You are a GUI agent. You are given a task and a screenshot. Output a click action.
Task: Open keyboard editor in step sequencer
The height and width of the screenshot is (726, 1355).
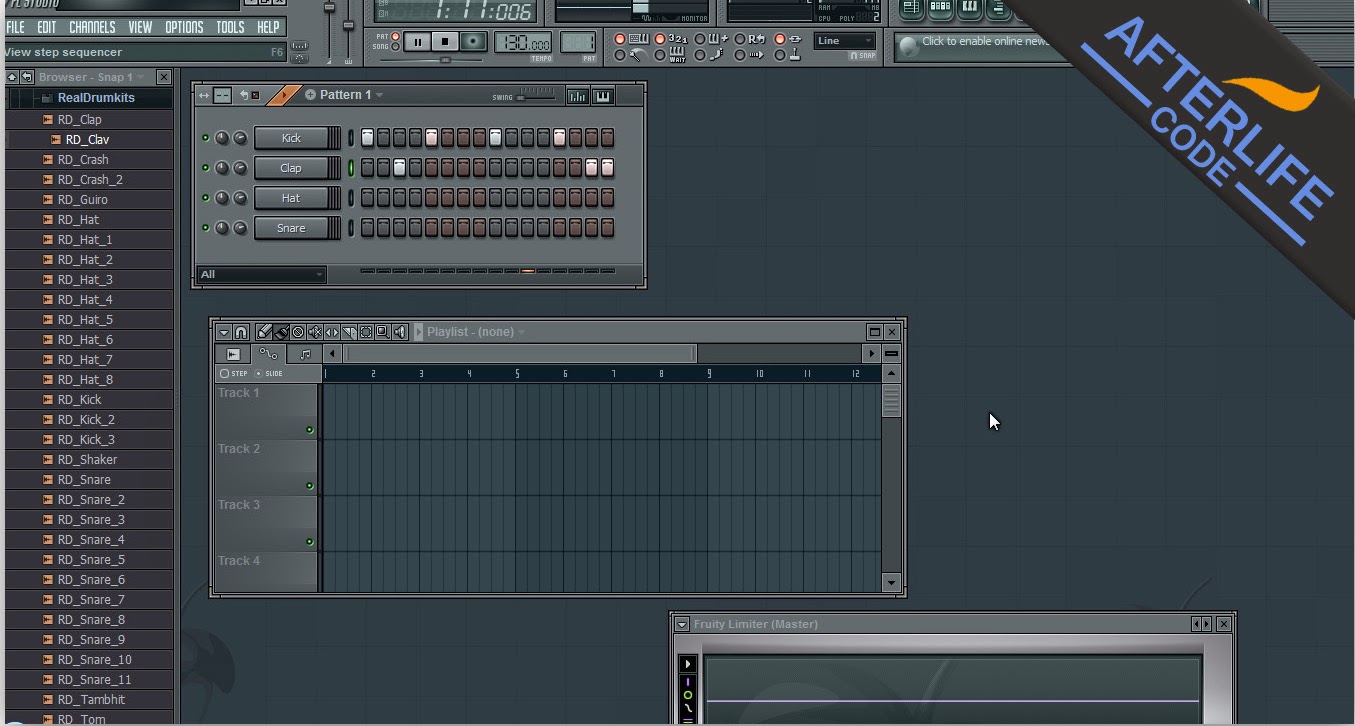602,96
